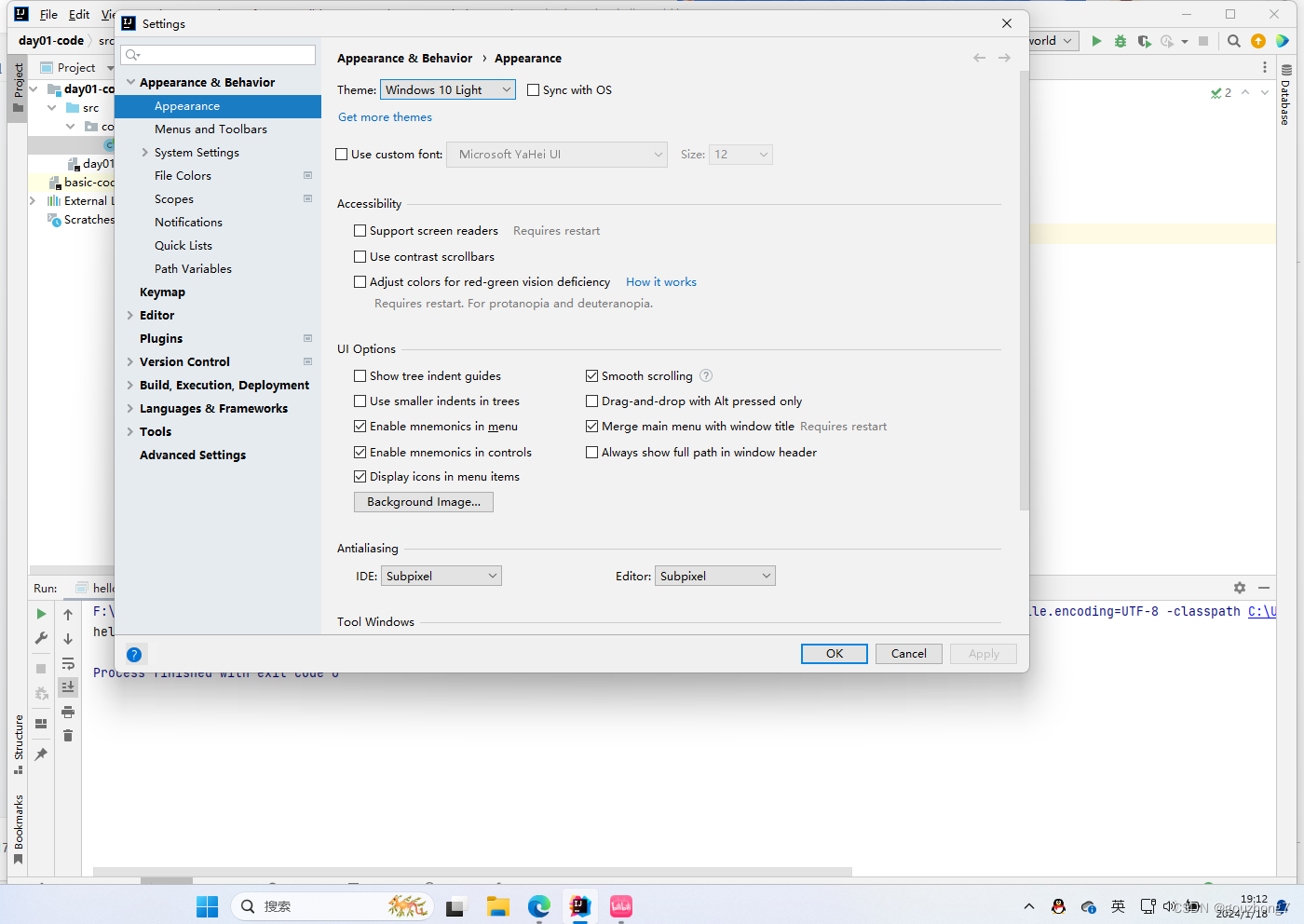The image size is (1304, 924).
Task: Navigate back arrow in Settings header
Action: tap(979, 58)
